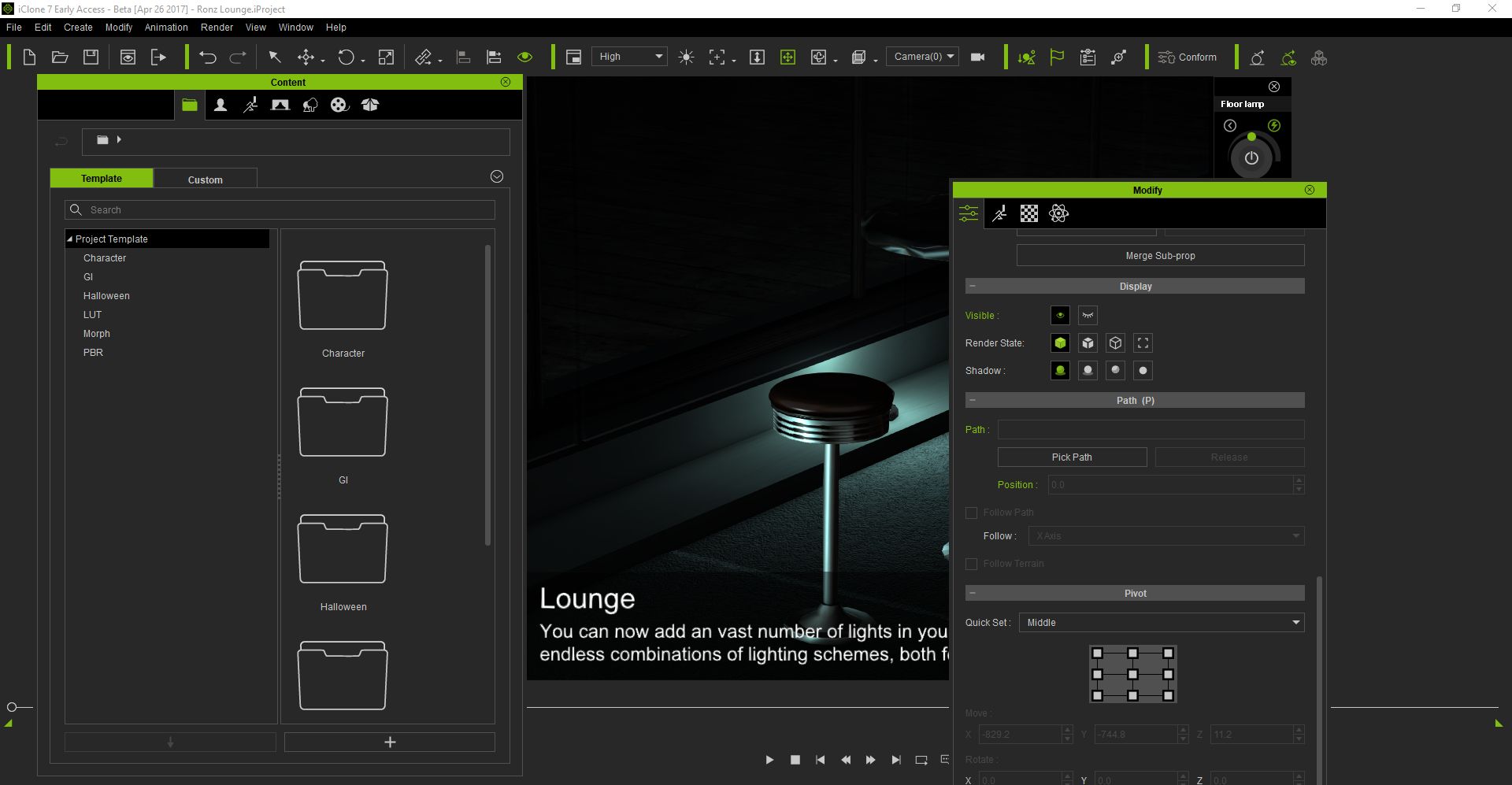1512x785 pixels.
Task: Click the New Project icon in the toolbar
Action: pos(29,57)
